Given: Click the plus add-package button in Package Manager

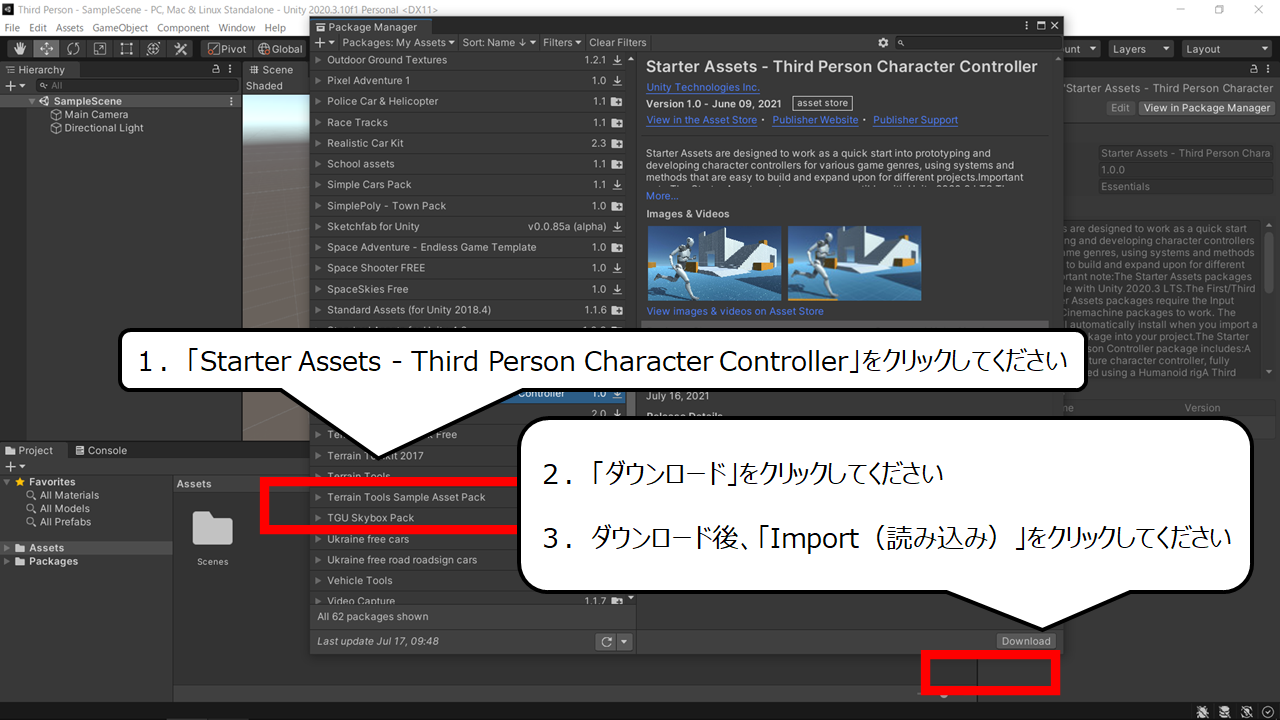Looking at the screenshot, I should click(324, 43).
